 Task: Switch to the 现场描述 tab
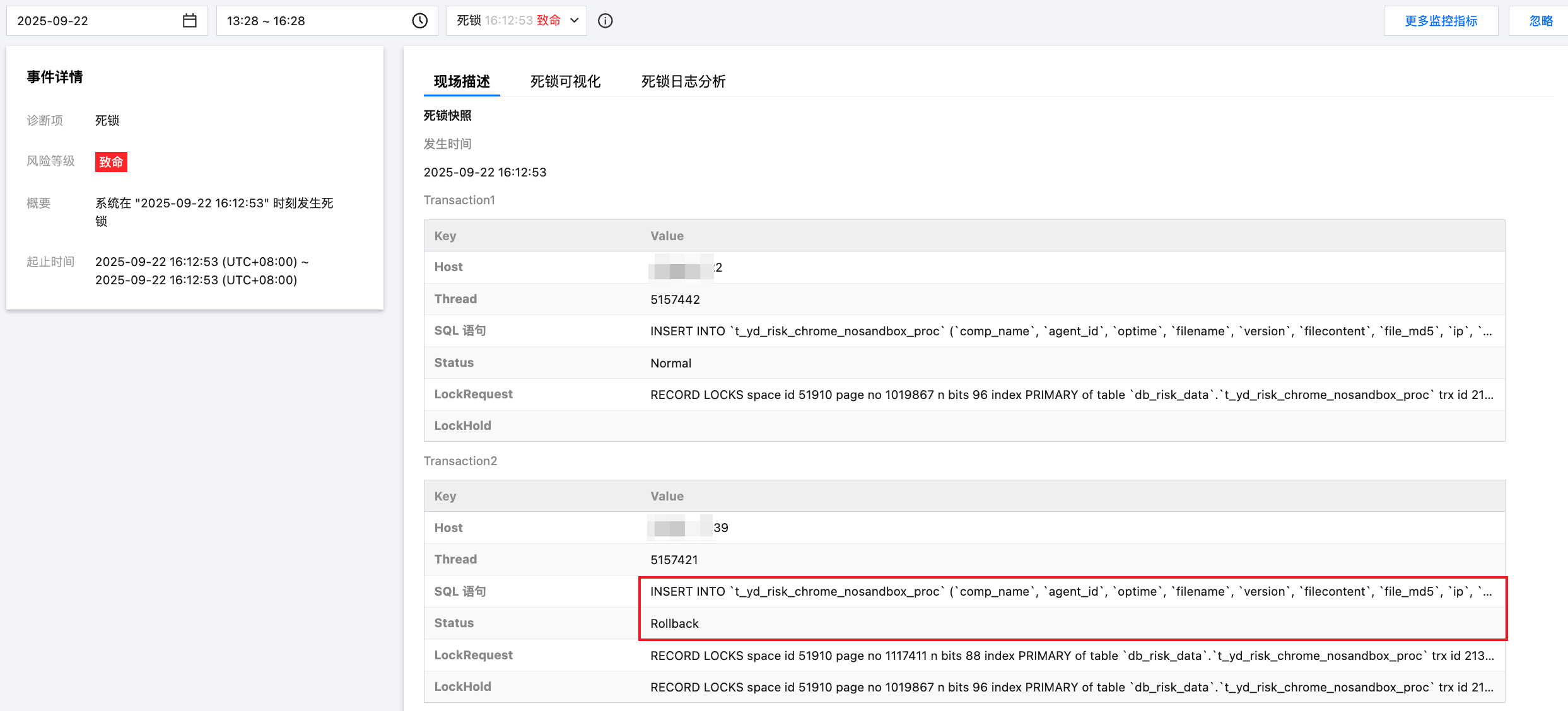tap(462, 81)
